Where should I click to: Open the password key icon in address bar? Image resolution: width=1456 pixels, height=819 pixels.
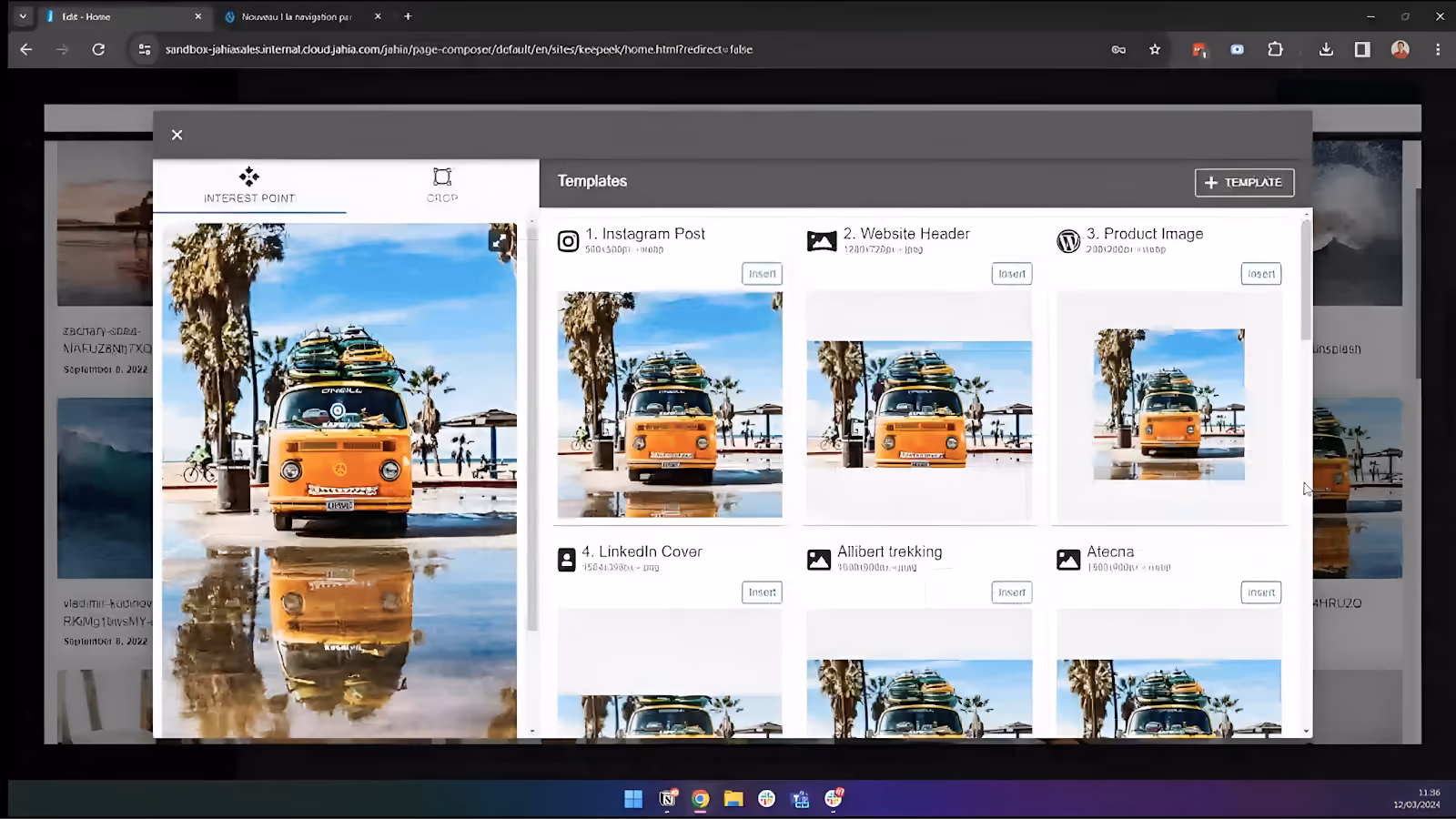click(x=1118, y=49)
